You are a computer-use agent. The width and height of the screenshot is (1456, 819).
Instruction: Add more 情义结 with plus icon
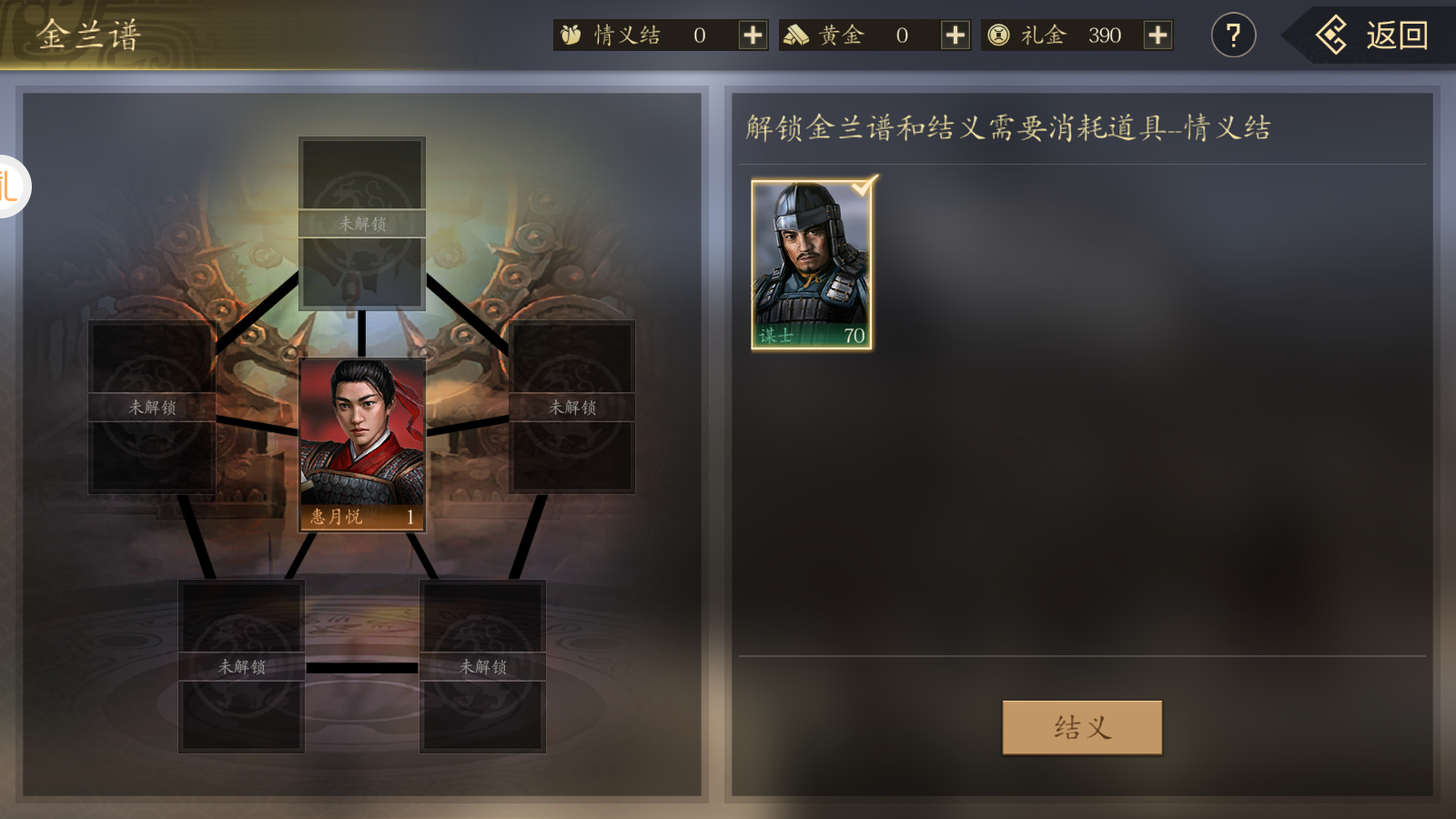coord(753,35)
